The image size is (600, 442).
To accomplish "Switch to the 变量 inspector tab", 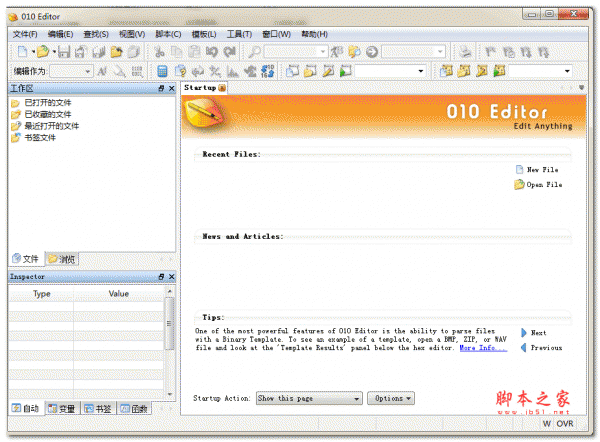I will coord(62,409).
